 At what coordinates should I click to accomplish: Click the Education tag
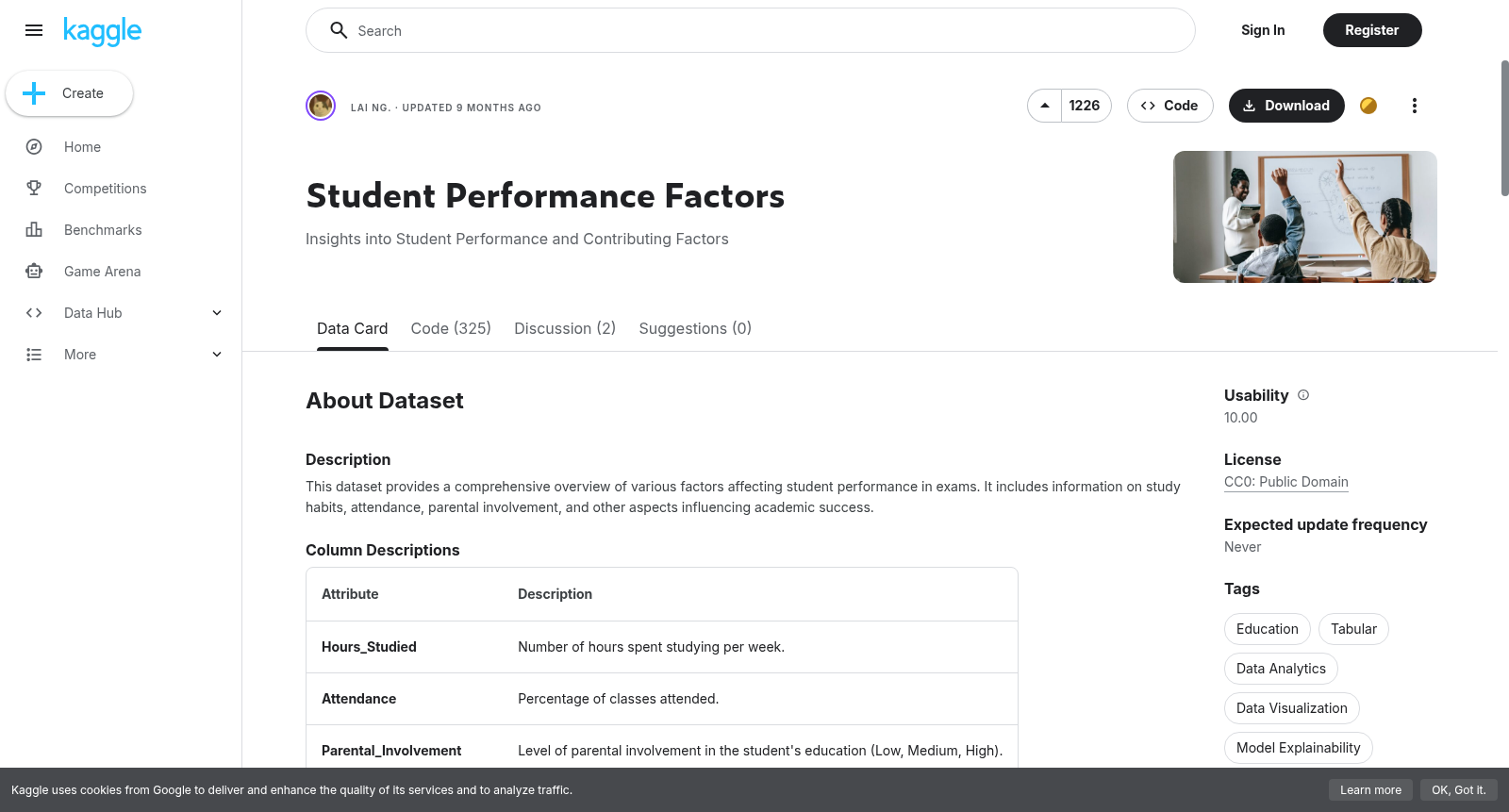pos(1268,629)
